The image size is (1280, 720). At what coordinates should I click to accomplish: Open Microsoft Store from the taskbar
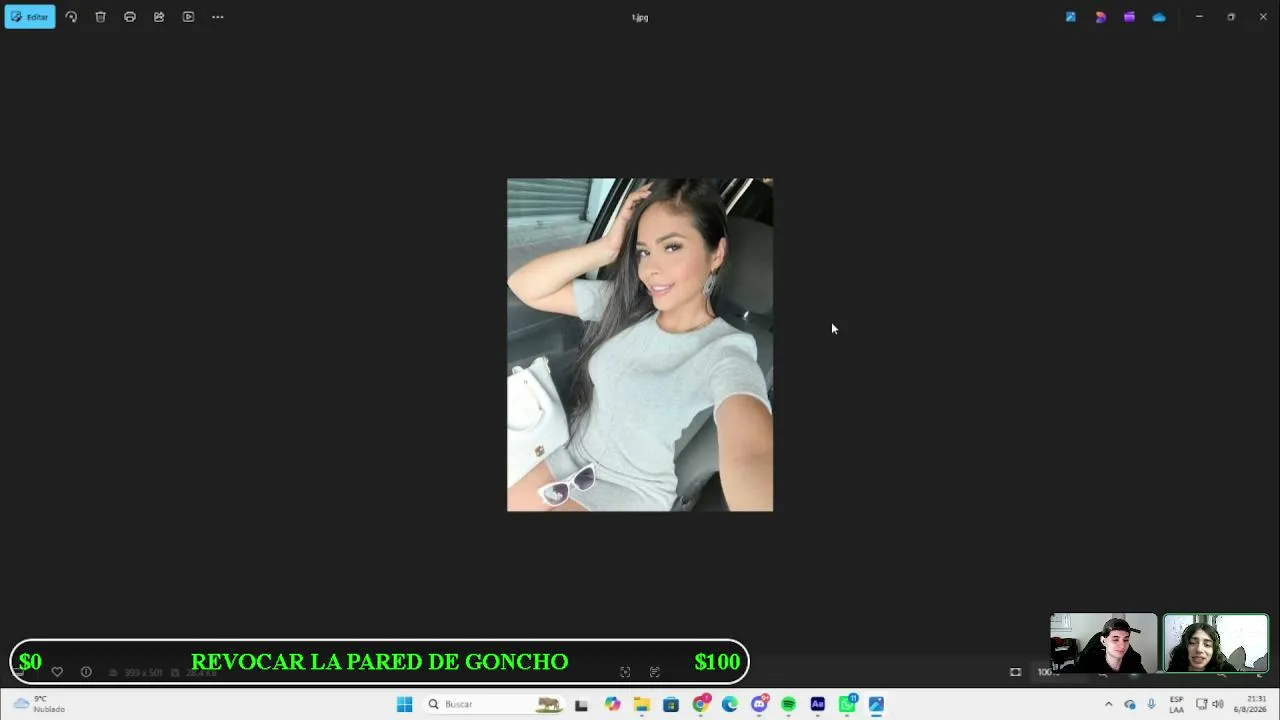pos(671,704)
